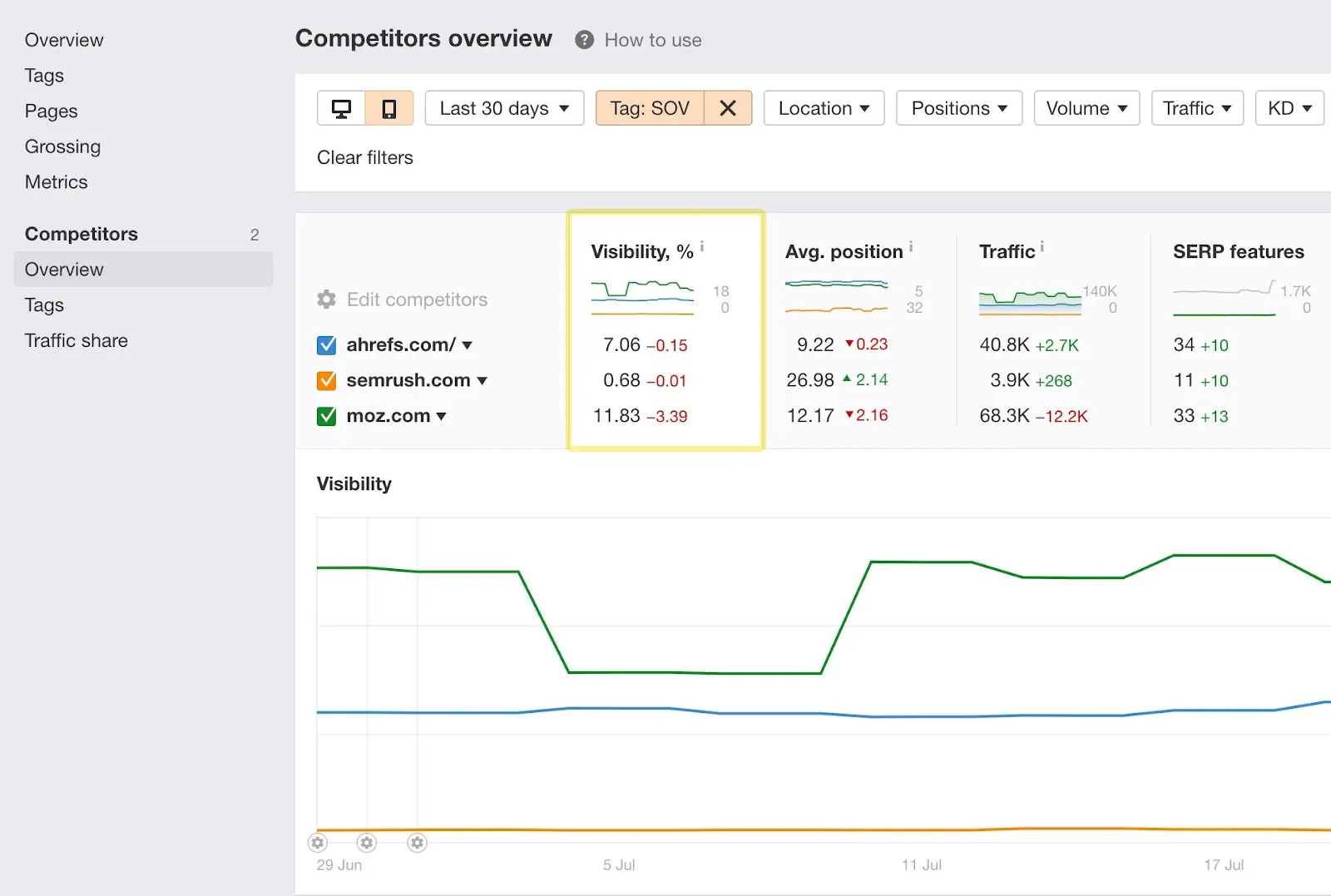Expand the KD filter dropdown
The height and width of the screenshot is (896, 1331).
click(x=1289, y=107)
